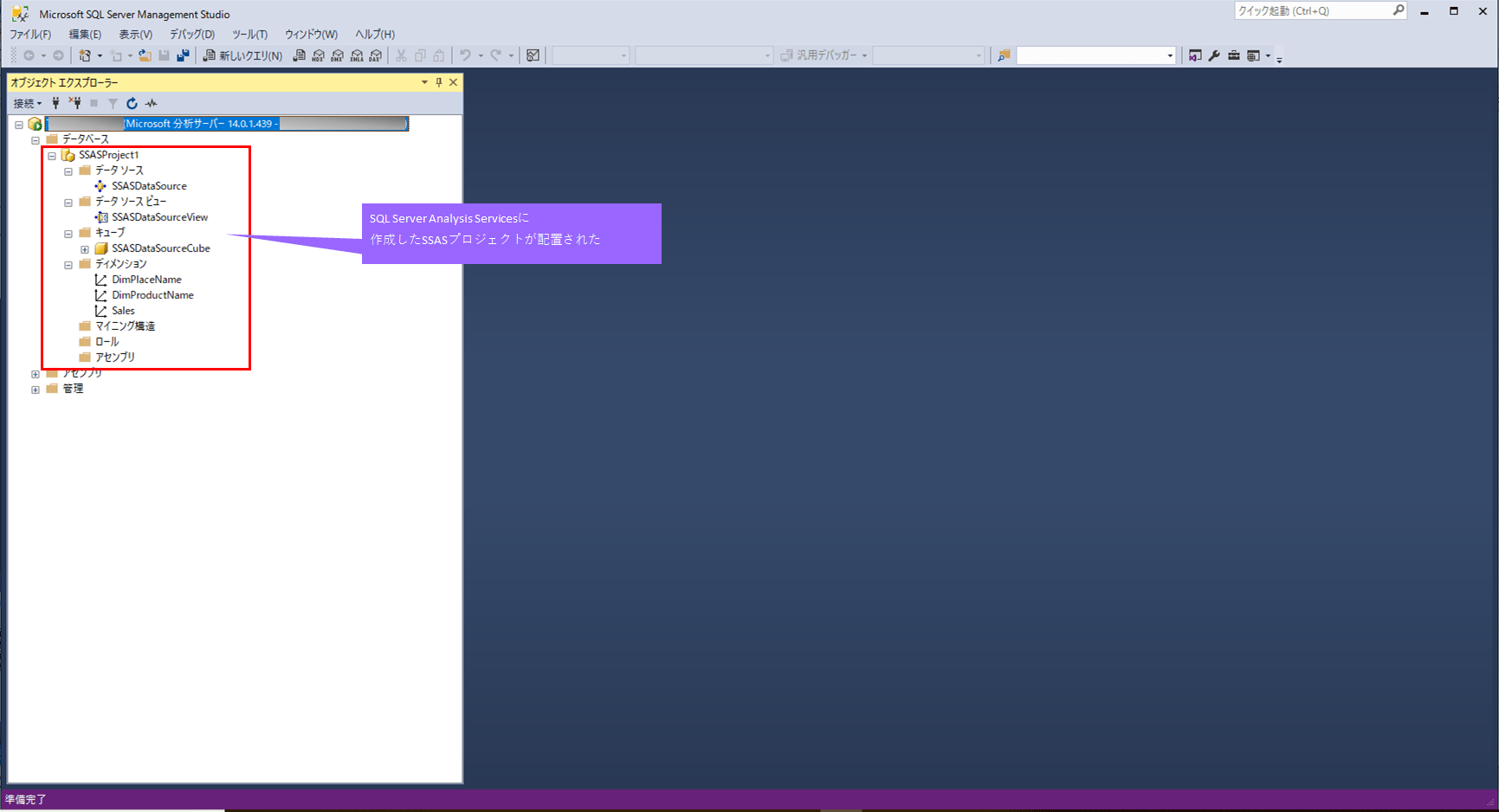Click the magnifier icon in Quick Launch
The image size is (1499, 812).
pyautogui.click(x=1398, y=10)
